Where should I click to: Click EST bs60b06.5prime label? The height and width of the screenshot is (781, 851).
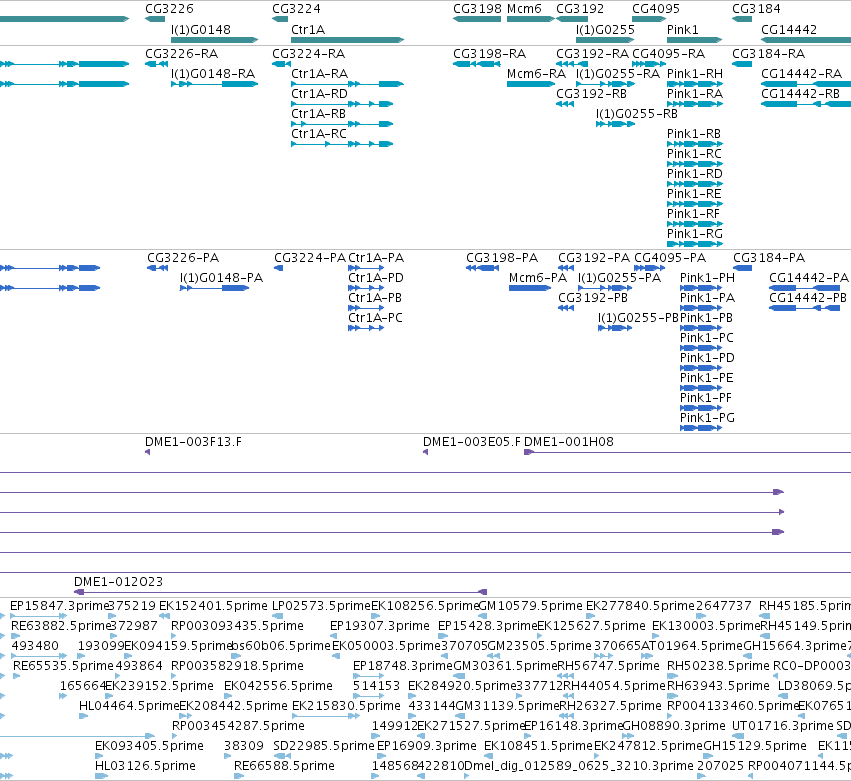point(281,645)
